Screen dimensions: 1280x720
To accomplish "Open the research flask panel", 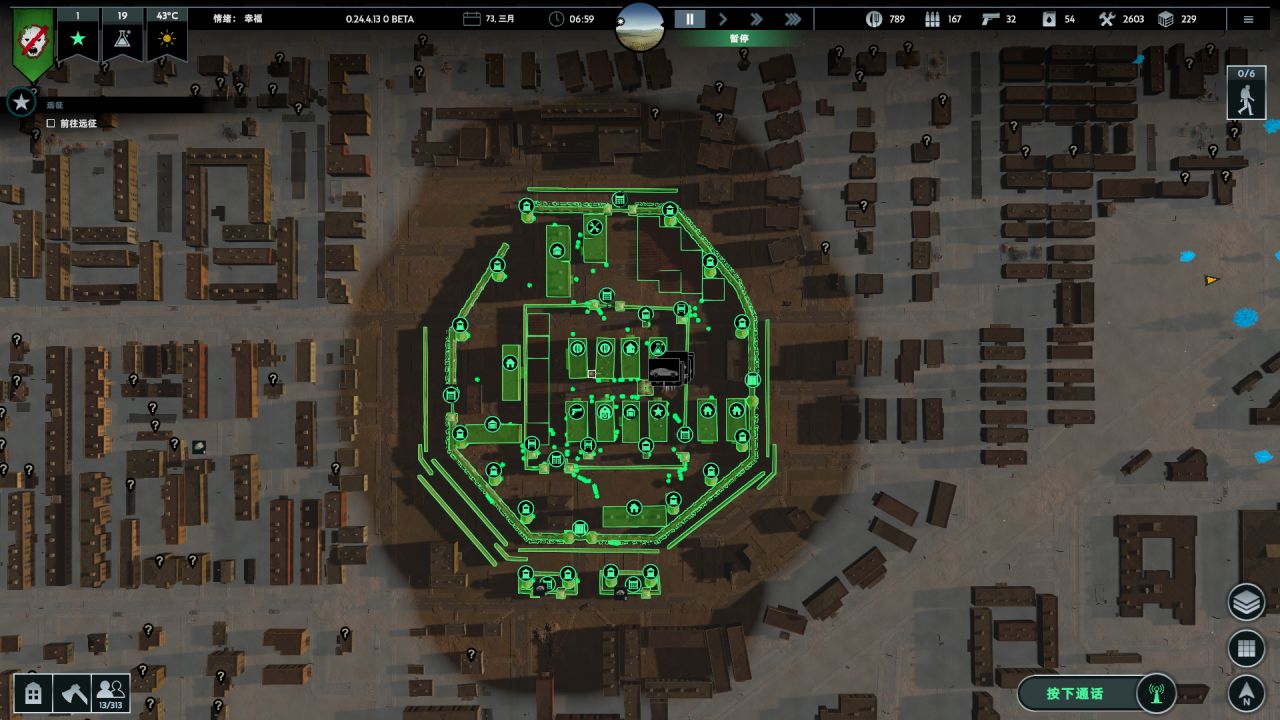I will pyautogui.click(x=121, y=38).
